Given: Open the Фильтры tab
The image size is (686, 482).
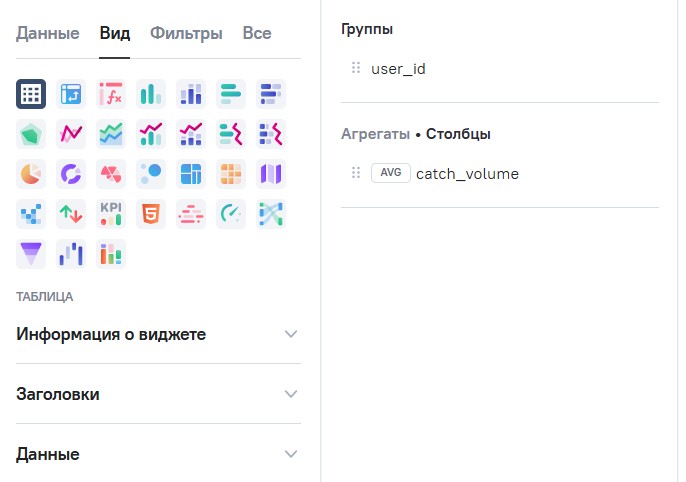Looking at the screenshot, I should tap(186, 34).
